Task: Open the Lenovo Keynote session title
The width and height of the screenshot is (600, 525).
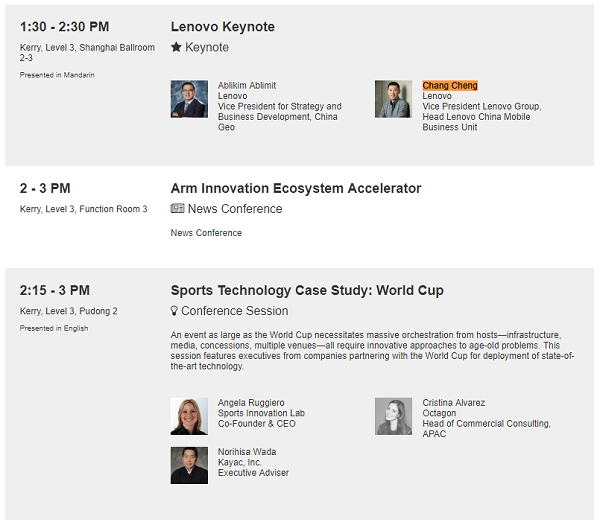Action: click(223, 27)
